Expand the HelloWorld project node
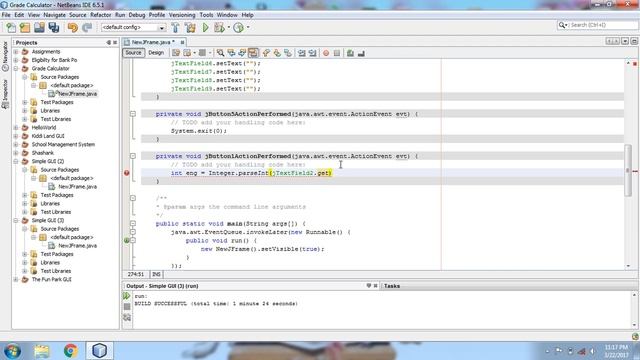This screenshot has width=640, height=360. click(x=16, y=128)
